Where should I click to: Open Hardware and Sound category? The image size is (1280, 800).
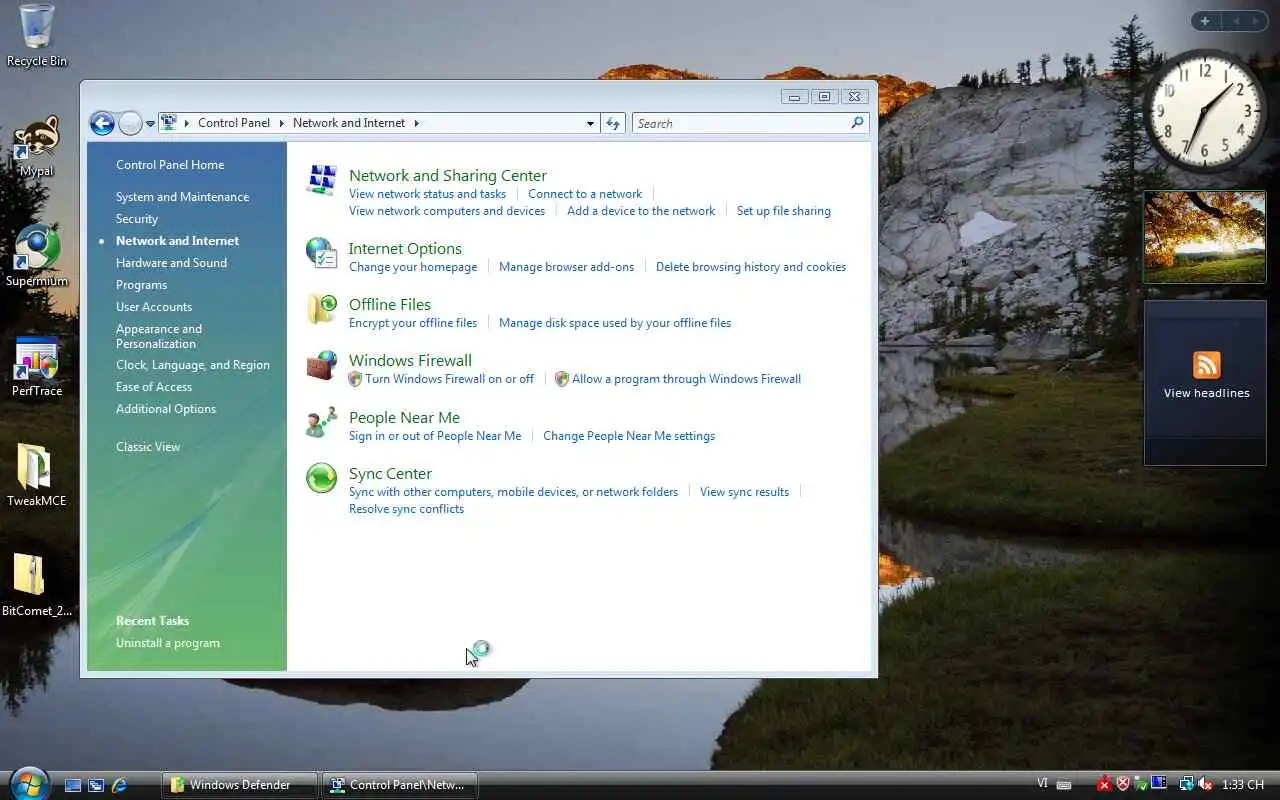[171, 263]
